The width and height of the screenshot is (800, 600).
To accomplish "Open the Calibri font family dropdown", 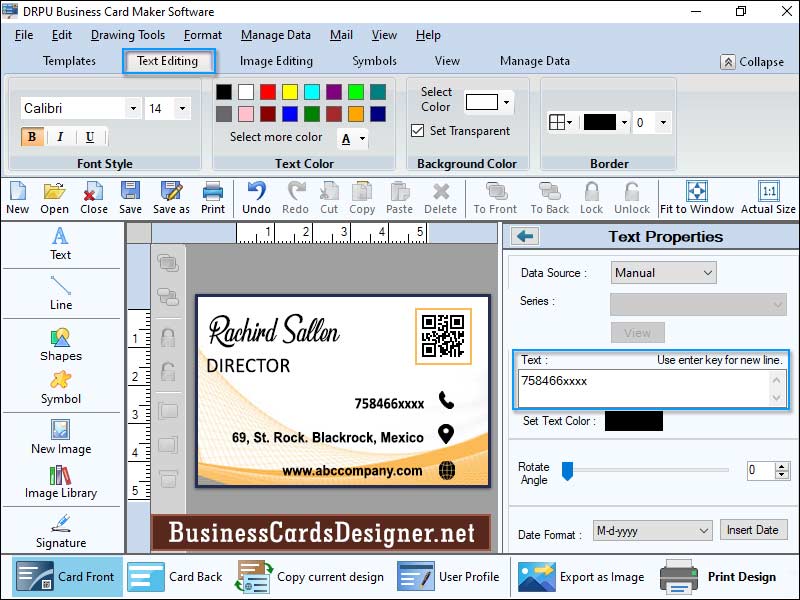I will (x=135, y=107).
